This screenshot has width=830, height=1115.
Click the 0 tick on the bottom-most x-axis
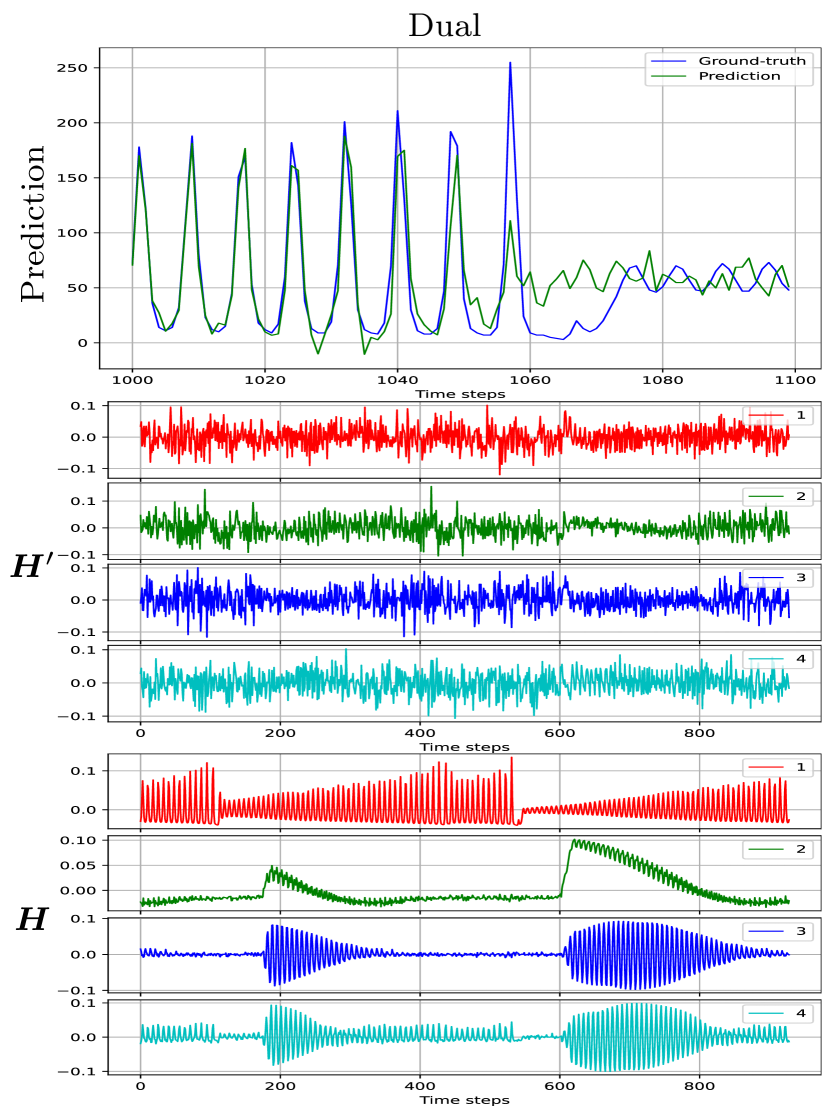(140, 1085)
